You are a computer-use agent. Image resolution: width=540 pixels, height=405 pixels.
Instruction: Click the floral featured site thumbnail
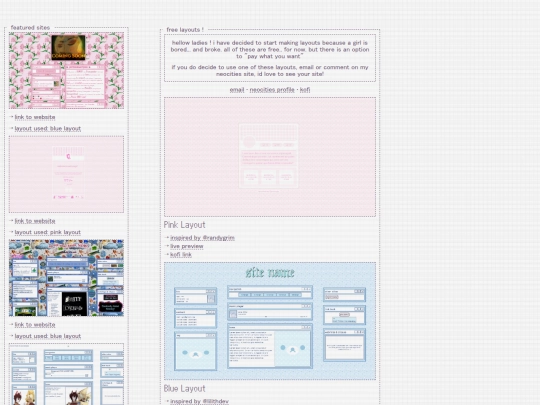(x=66, y=71)
